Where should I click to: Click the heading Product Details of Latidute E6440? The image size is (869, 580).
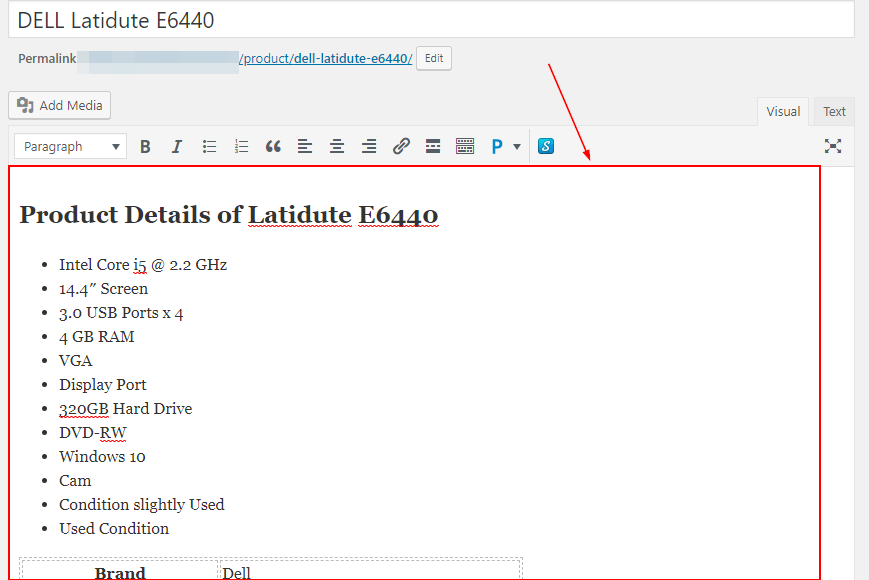229,215
